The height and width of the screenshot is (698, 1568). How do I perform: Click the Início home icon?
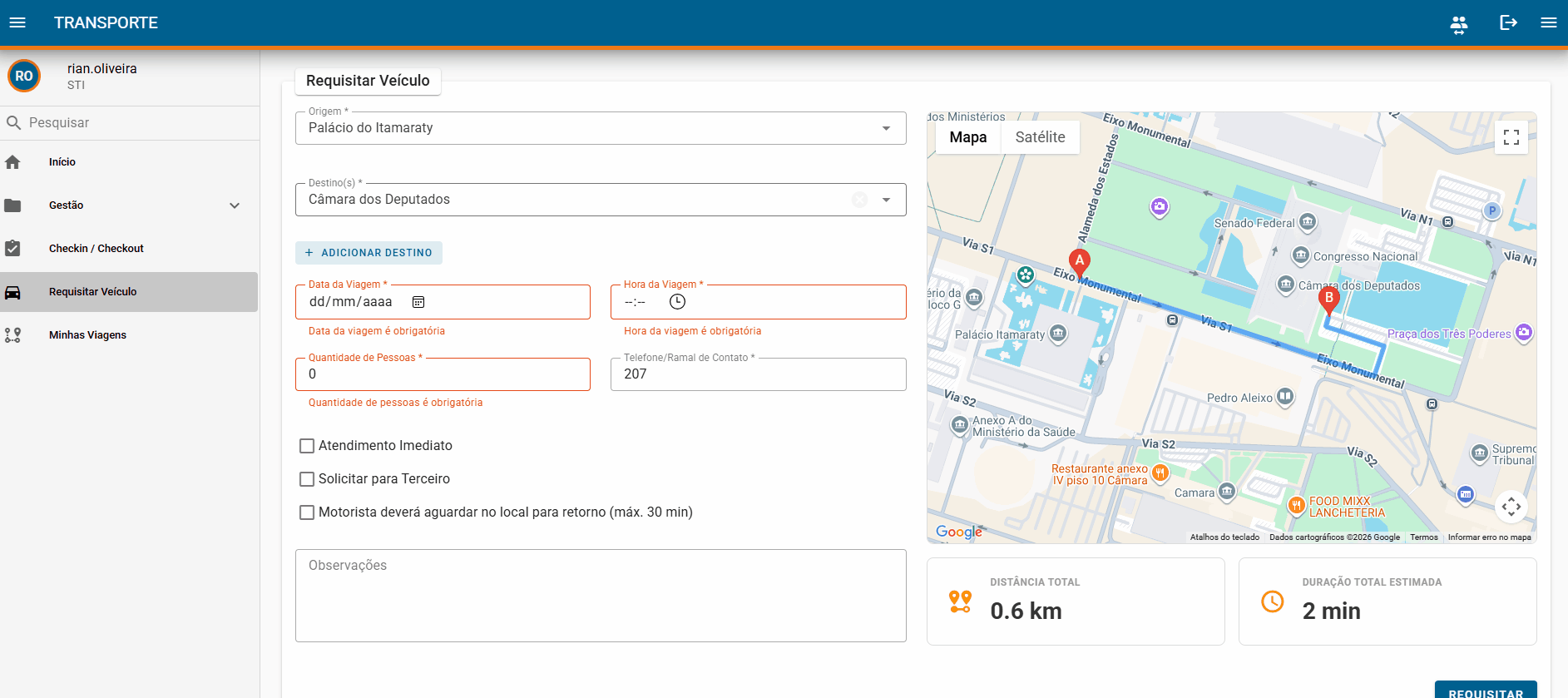pos(12,162)
